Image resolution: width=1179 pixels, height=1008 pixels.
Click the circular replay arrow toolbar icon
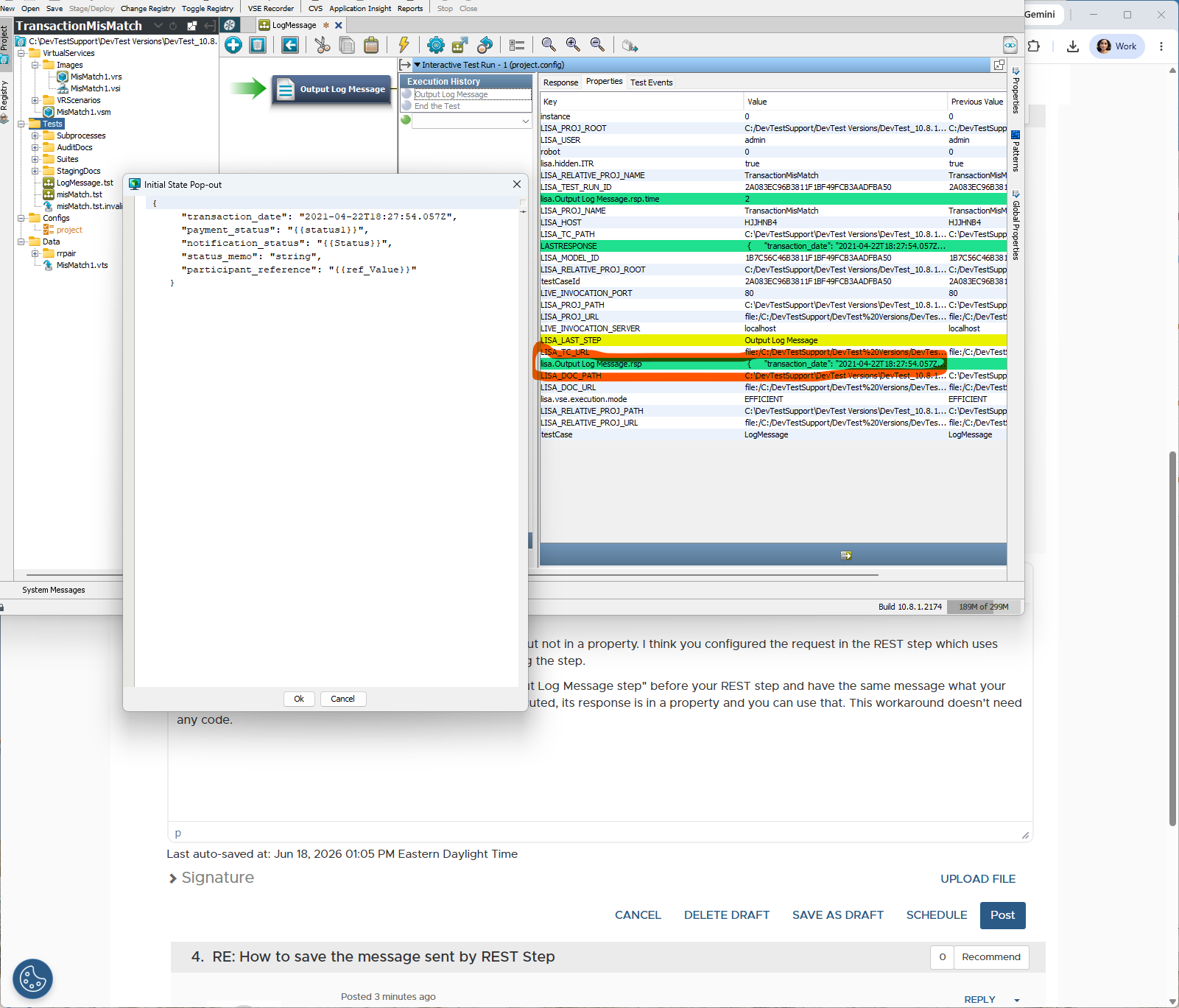pos(485,45)
